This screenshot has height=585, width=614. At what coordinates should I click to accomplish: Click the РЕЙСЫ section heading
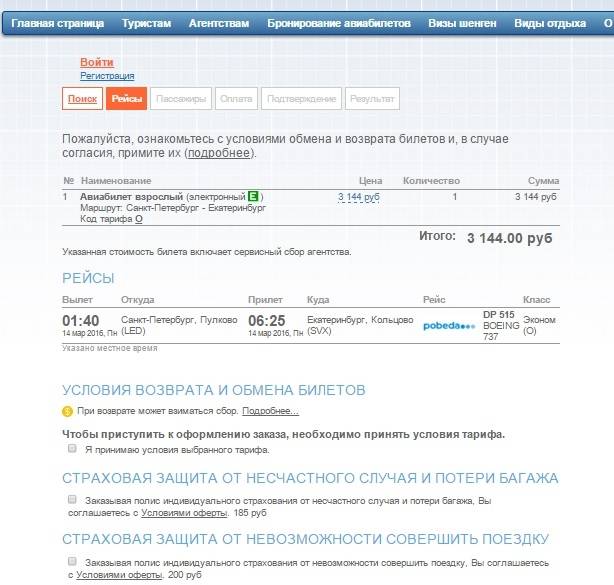tap(88, 278)
